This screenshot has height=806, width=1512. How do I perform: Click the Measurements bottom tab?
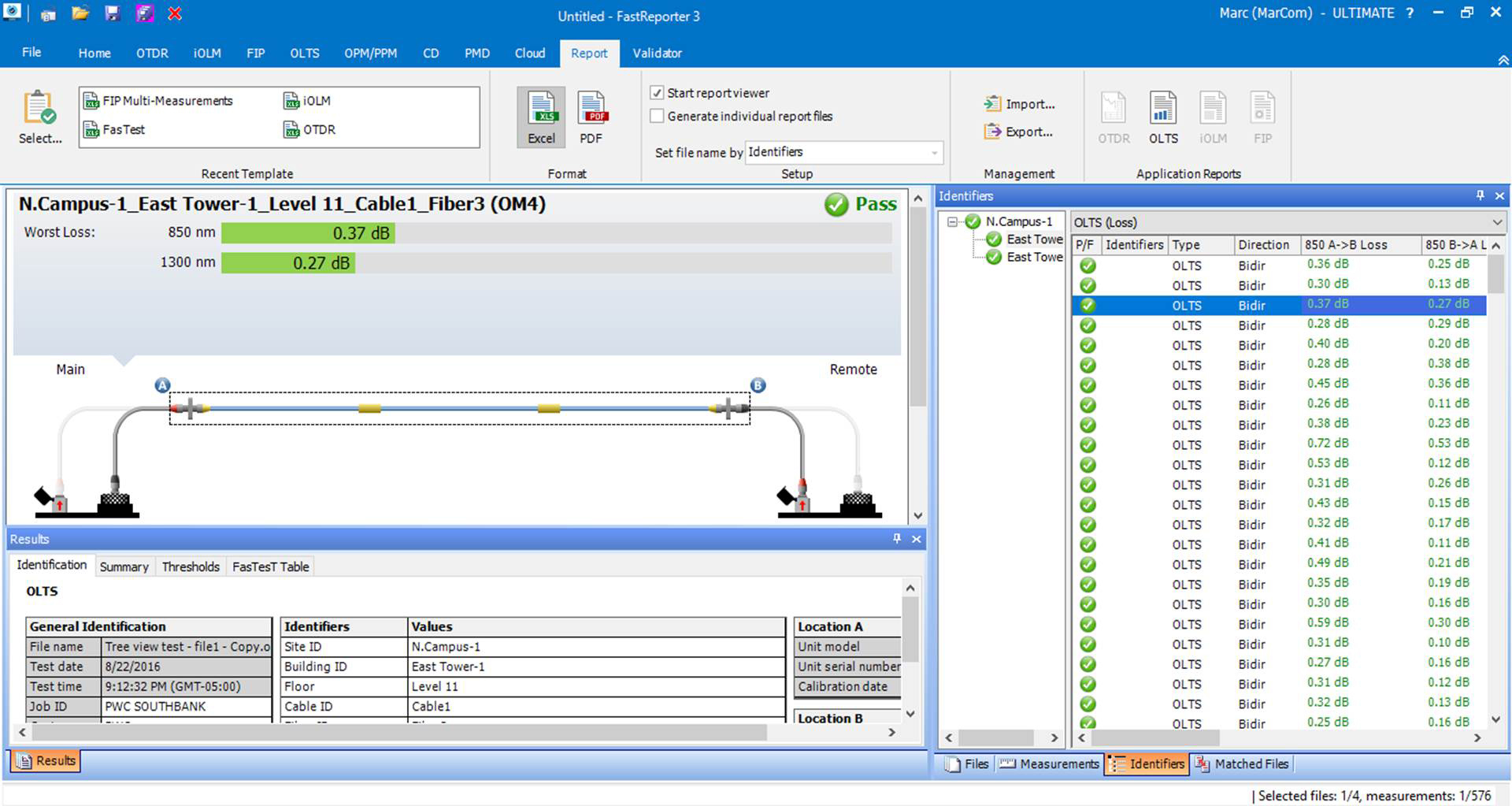[1050, 763]
